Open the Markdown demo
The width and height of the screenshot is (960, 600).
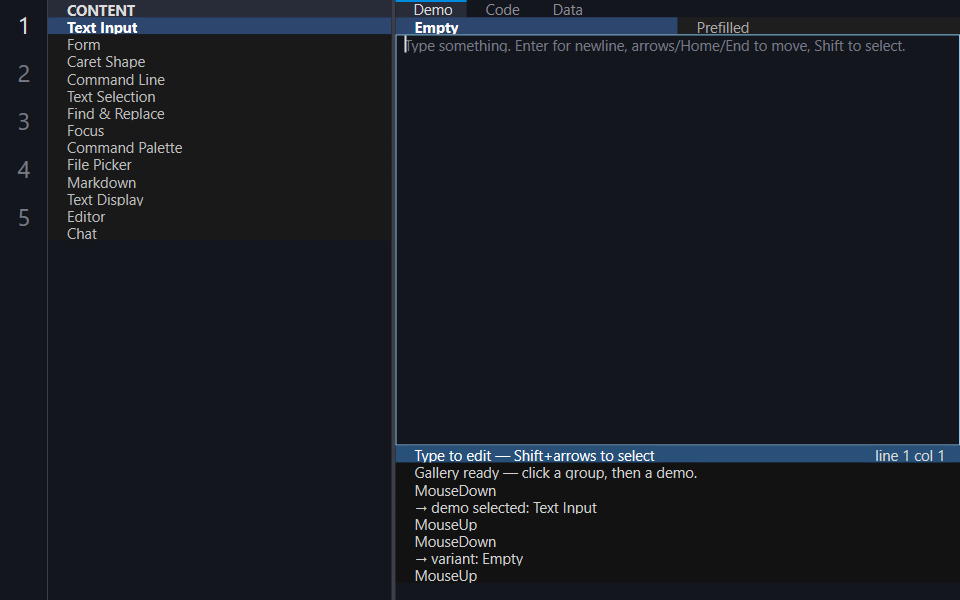tap(219, 182)
